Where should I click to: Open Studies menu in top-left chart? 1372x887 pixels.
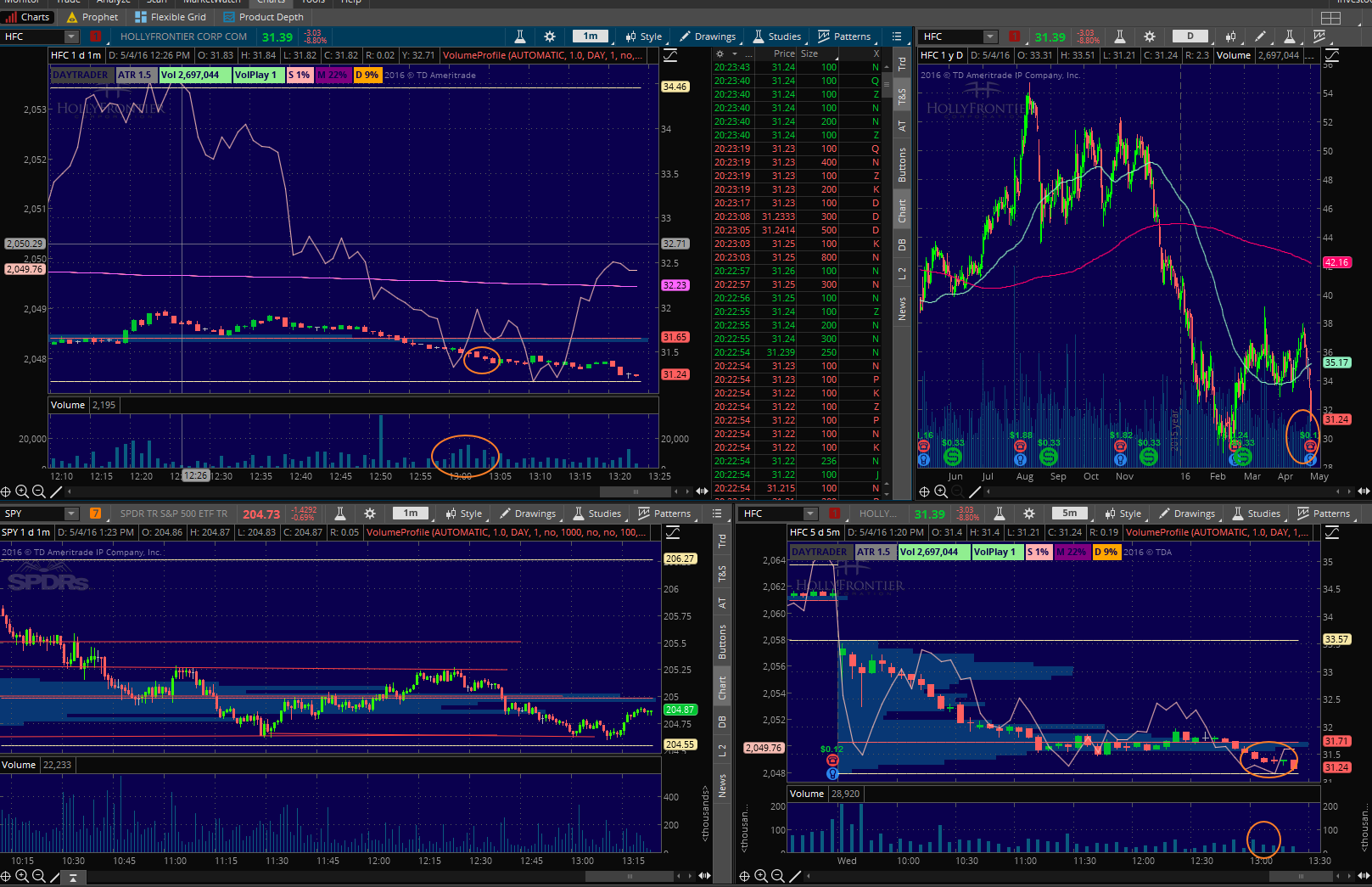[776, 36]
